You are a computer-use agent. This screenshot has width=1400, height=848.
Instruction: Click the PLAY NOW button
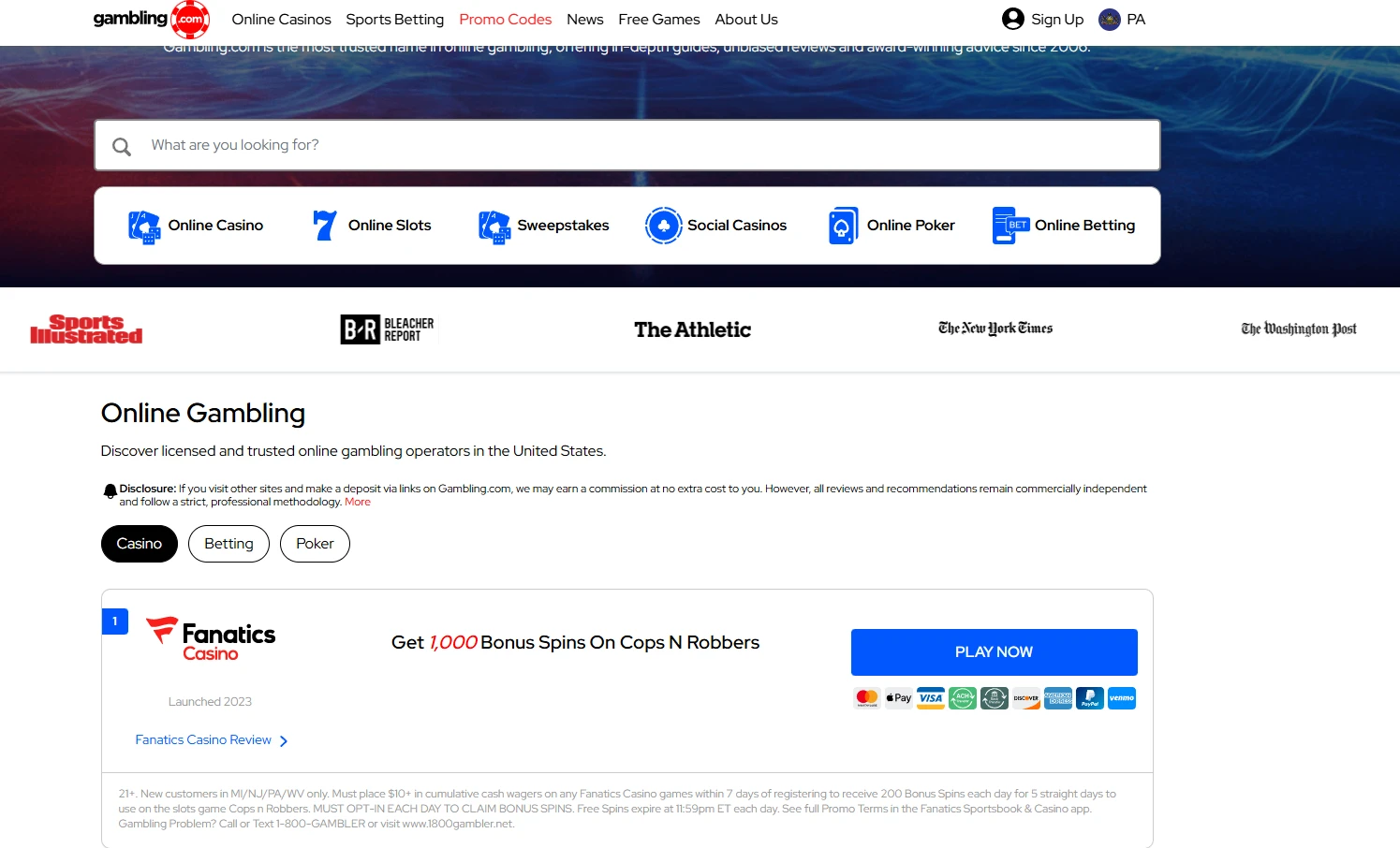click(994, 651)
